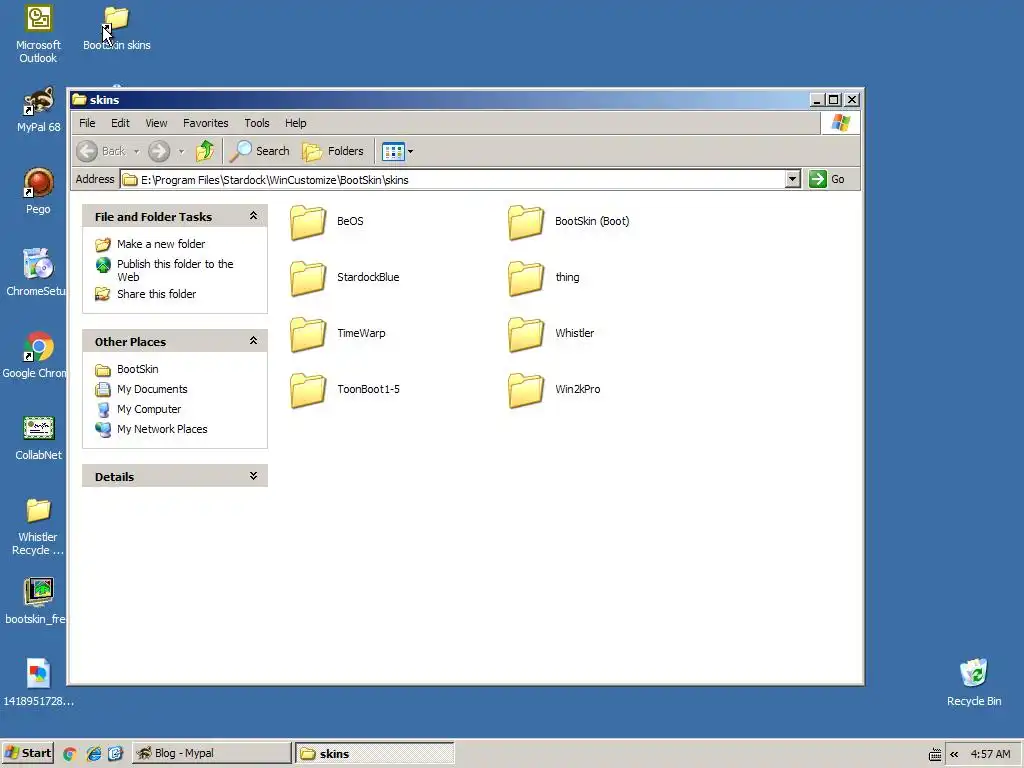The image size is (1024, 768).
Task: Go up one folder level
Action: [205, 151]
